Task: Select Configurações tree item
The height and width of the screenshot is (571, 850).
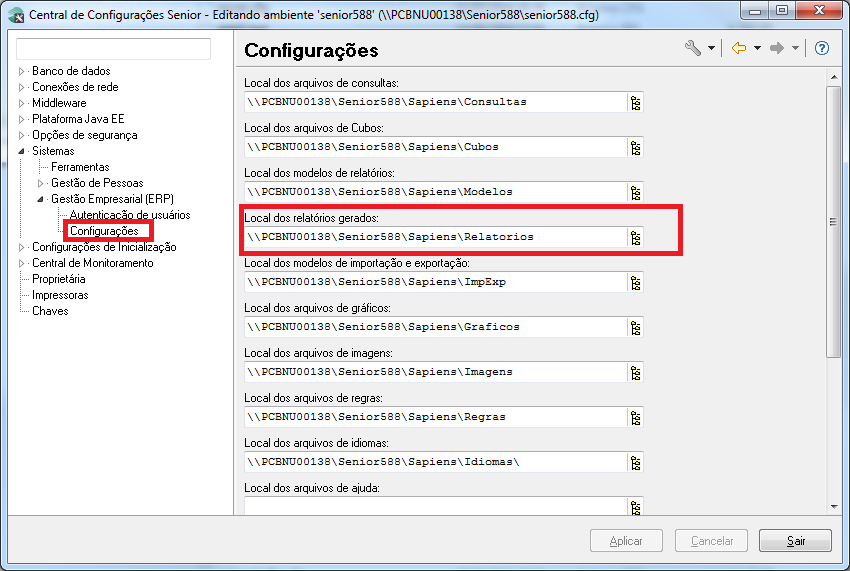Action: pyautogui.click(x=104, y=231)
